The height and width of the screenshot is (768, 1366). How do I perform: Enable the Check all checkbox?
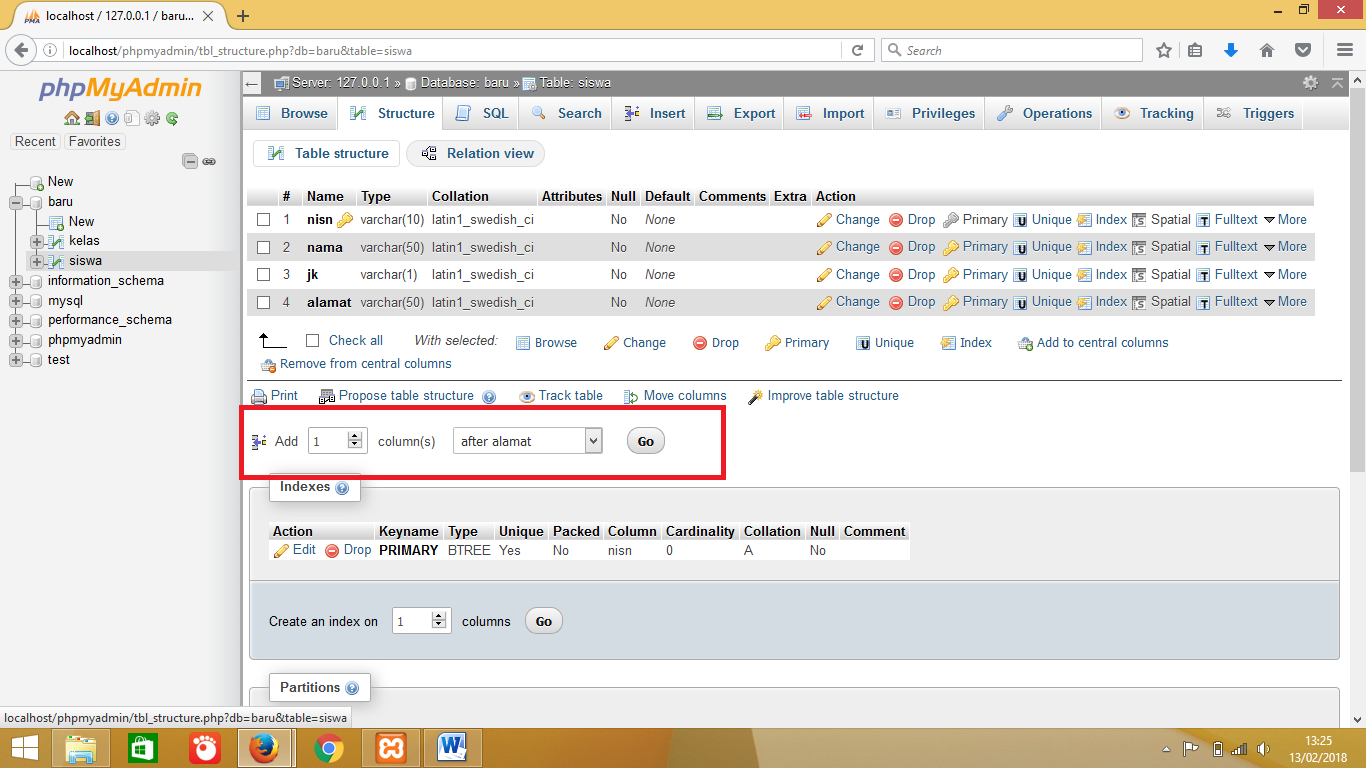pos(311,340)
